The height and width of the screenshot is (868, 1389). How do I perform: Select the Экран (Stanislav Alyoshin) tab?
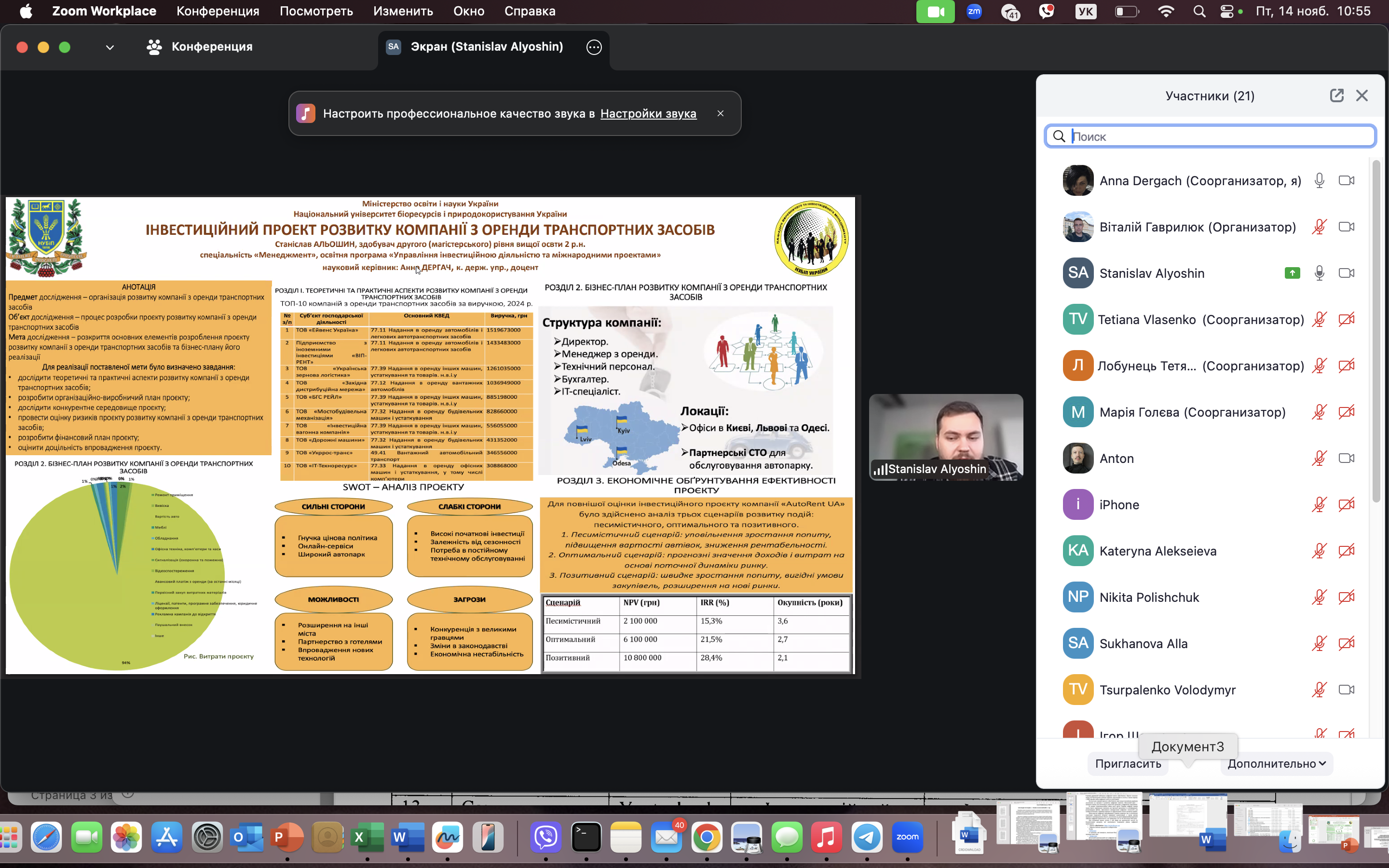486,47
